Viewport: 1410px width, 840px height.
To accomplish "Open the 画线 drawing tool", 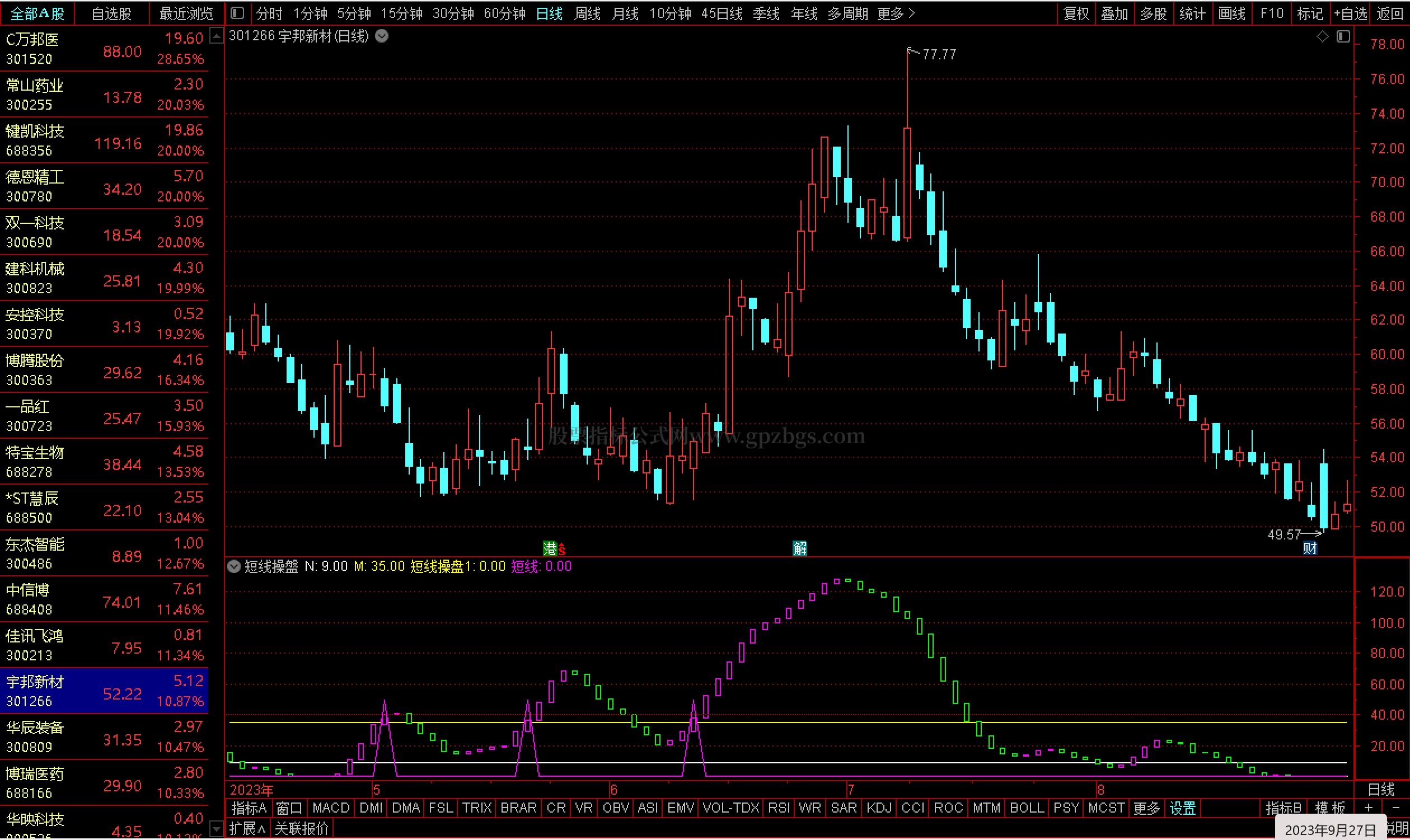I will coord(1231,13).
